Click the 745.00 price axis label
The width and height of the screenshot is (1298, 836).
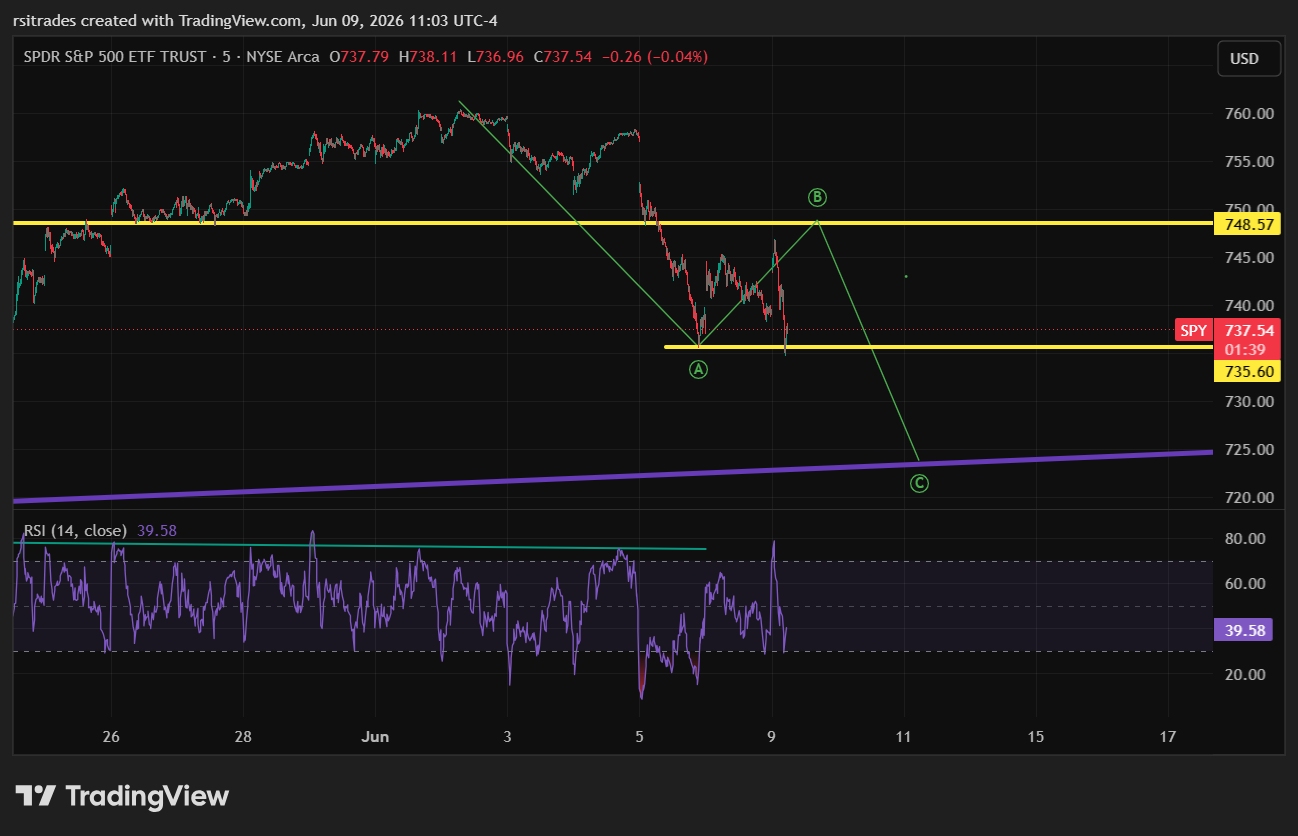point(1249,258)
